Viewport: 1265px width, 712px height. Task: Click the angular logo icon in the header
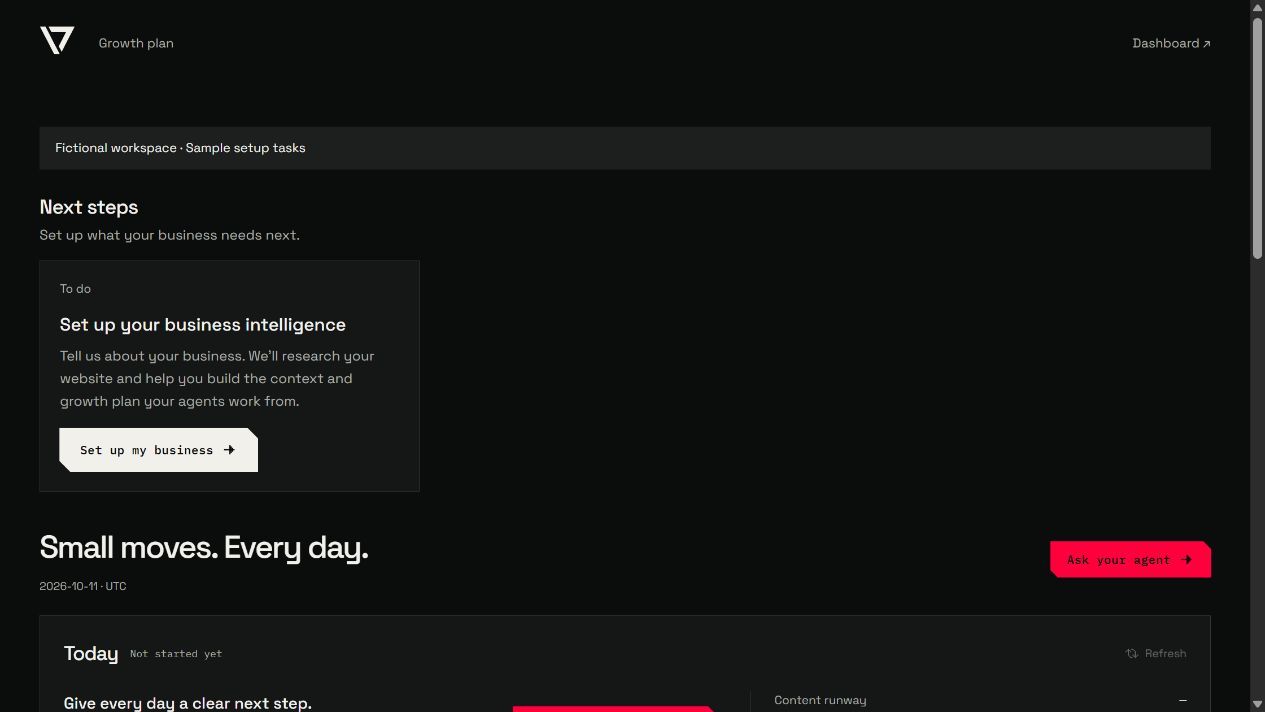pyautogui.click(x=57, y=41)
